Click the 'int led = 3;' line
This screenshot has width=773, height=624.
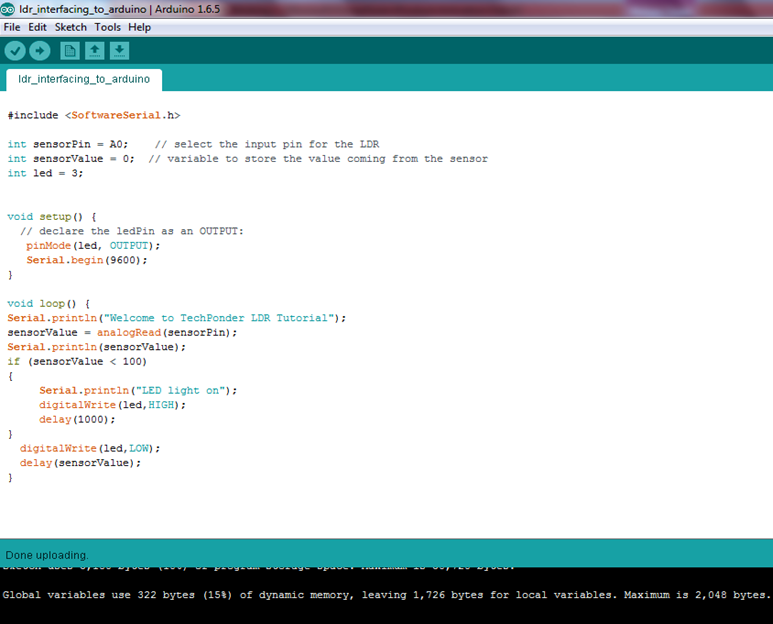(x=45, y=173)
